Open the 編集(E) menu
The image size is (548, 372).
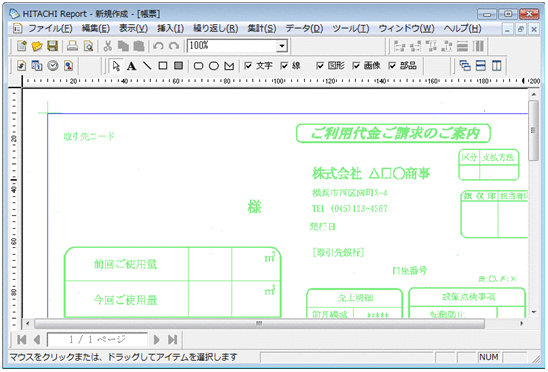(95, 28)
